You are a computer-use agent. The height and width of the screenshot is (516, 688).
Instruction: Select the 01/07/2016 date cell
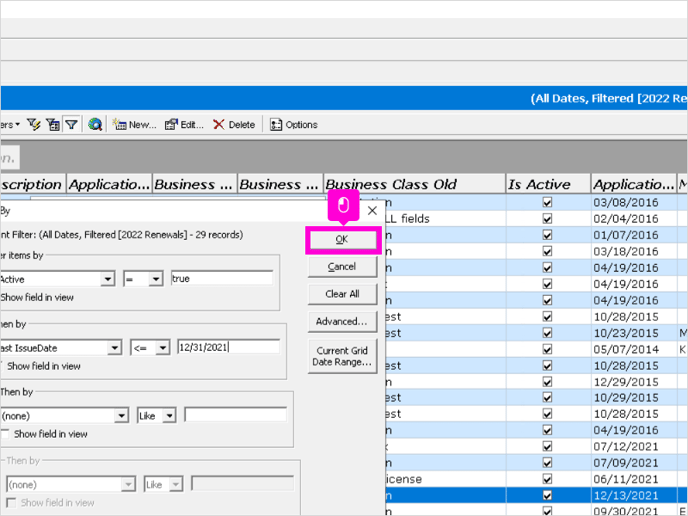634,235
